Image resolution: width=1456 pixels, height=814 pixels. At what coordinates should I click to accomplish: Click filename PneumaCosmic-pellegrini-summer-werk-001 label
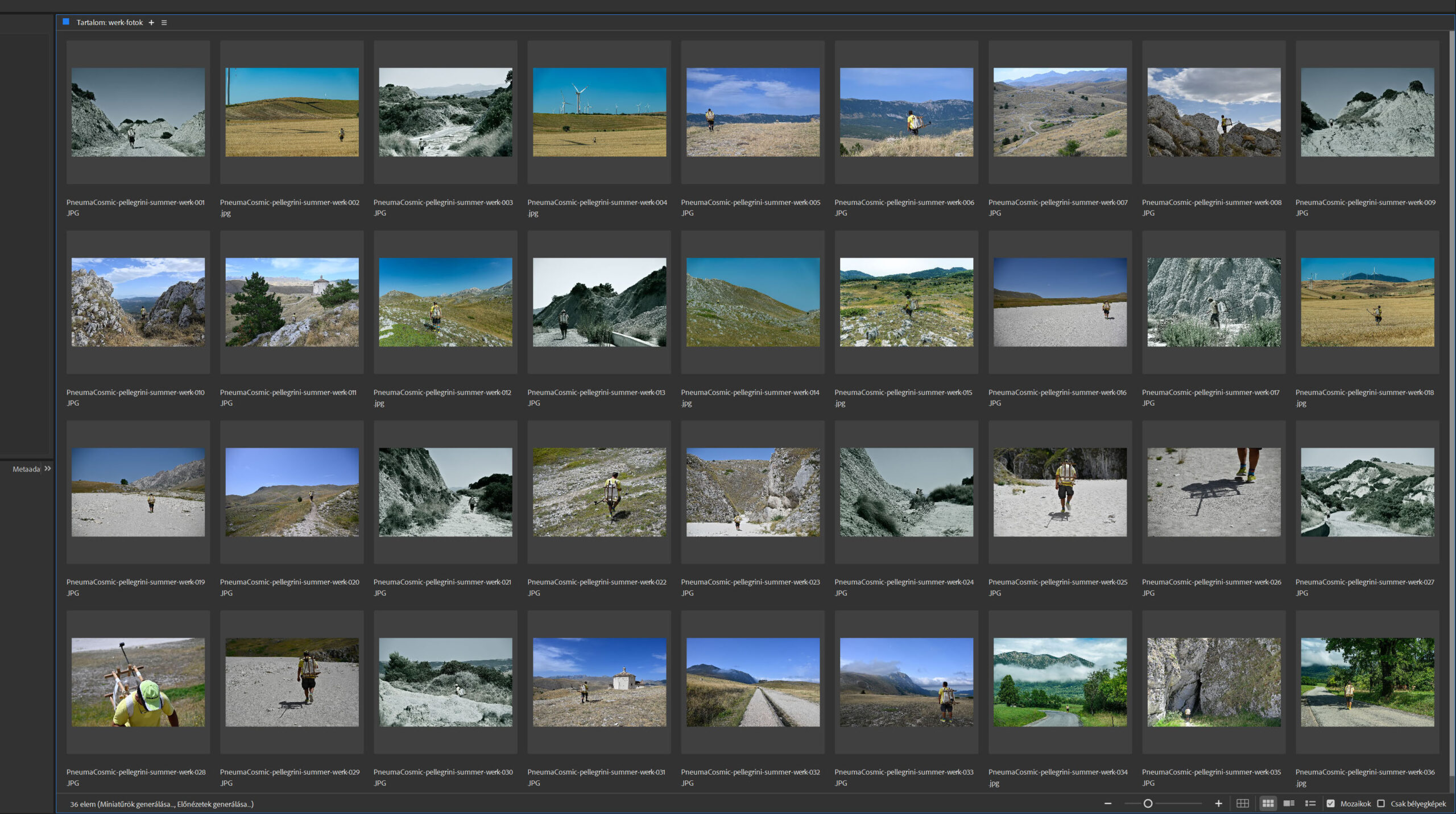tap(135, 203)
